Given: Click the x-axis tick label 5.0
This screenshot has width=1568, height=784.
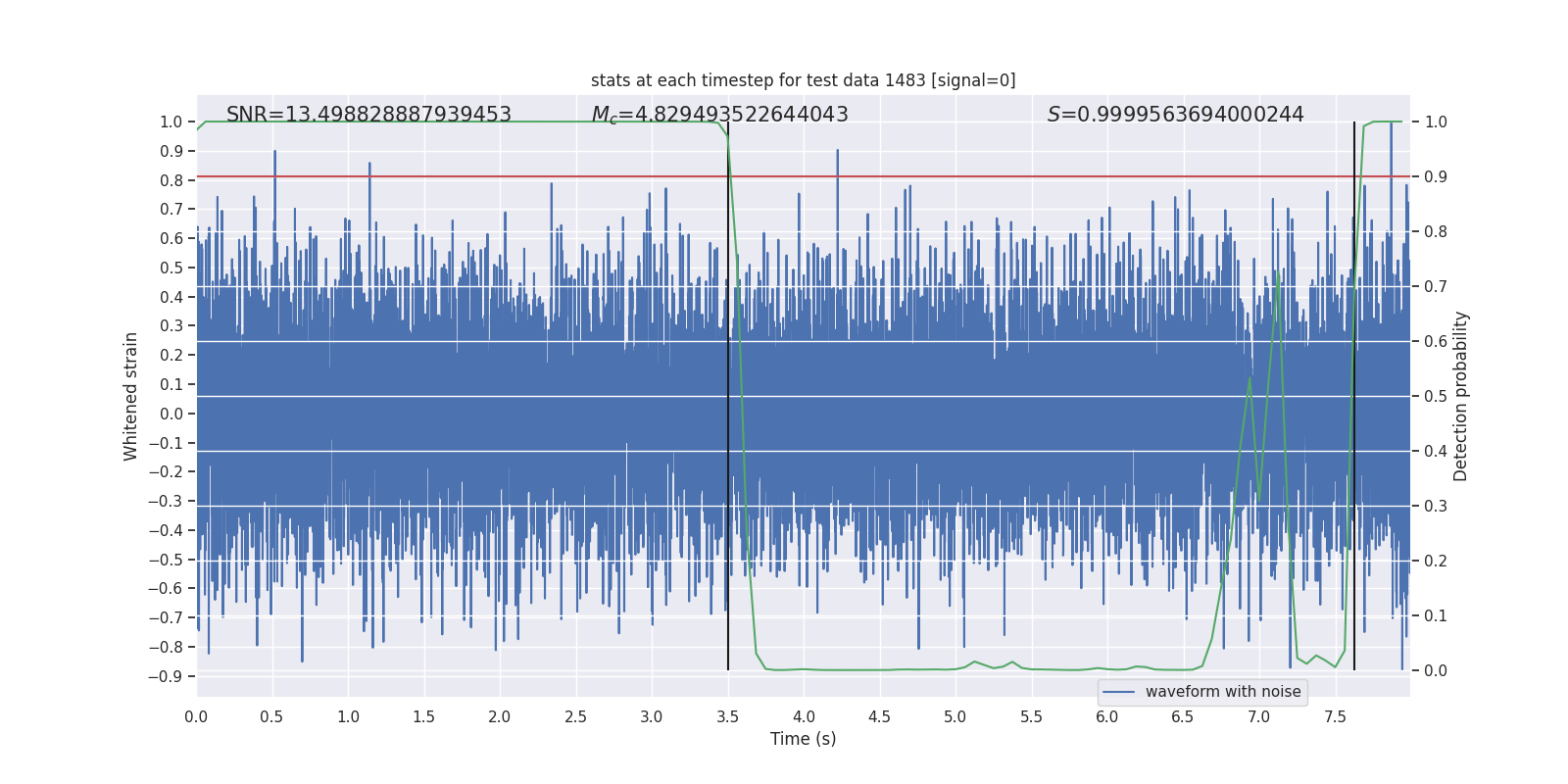Looking at the screenshot, I should point(955,717).
